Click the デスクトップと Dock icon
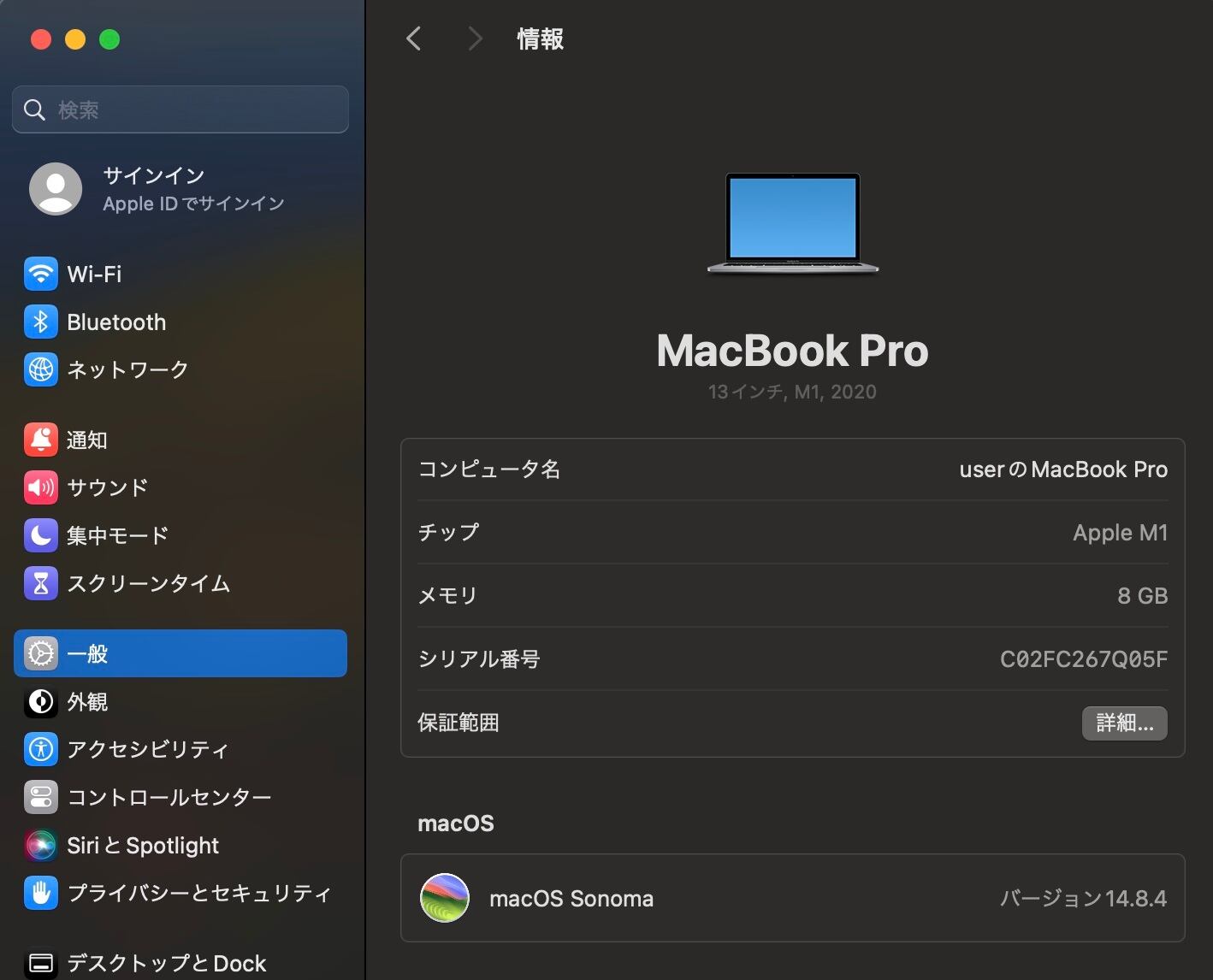Screen dimensions: 1213x980 coord(41,964)
